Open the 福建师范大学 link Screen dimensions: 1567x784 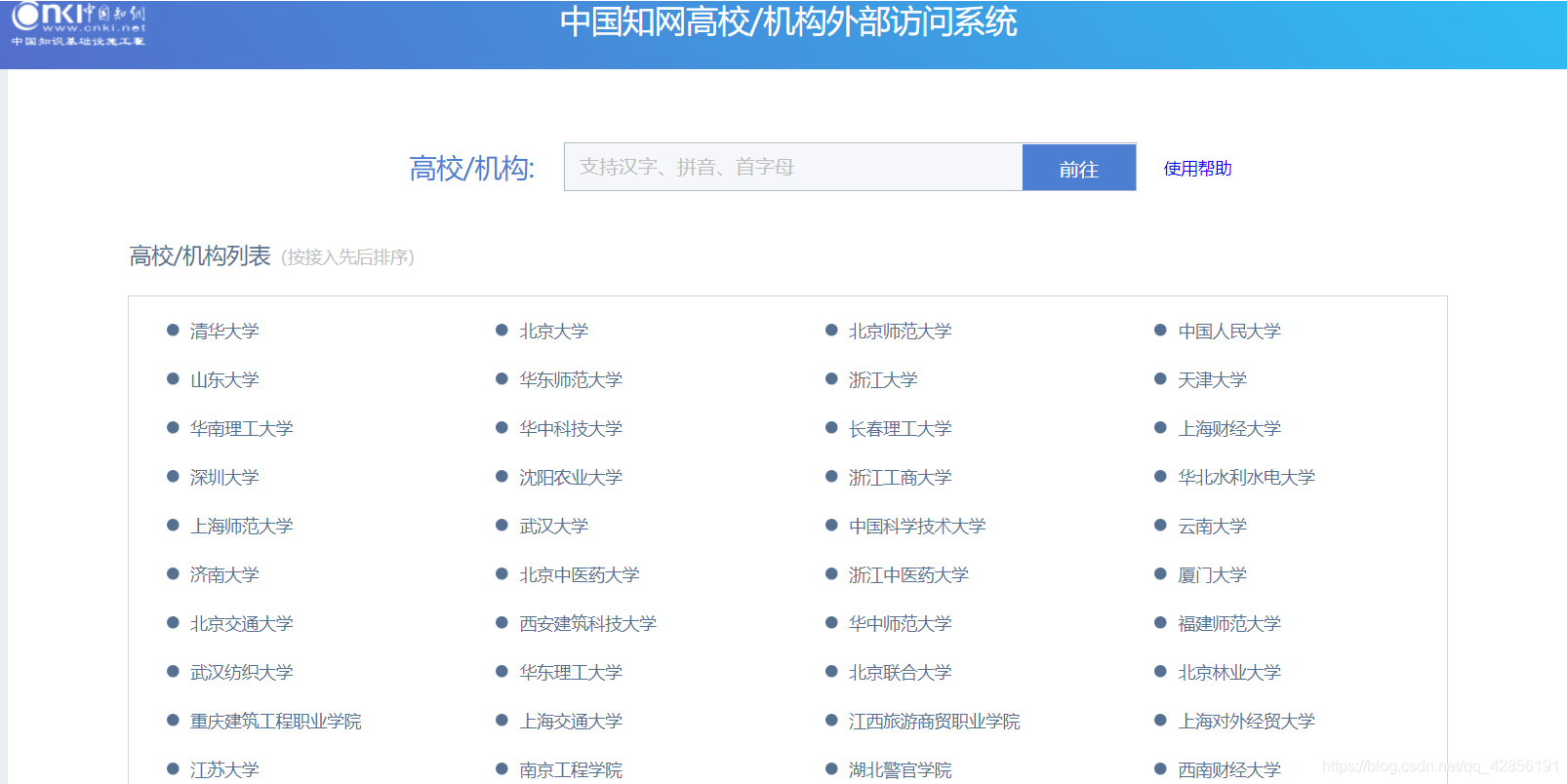pyautogui.click(x=1229, y=624)
